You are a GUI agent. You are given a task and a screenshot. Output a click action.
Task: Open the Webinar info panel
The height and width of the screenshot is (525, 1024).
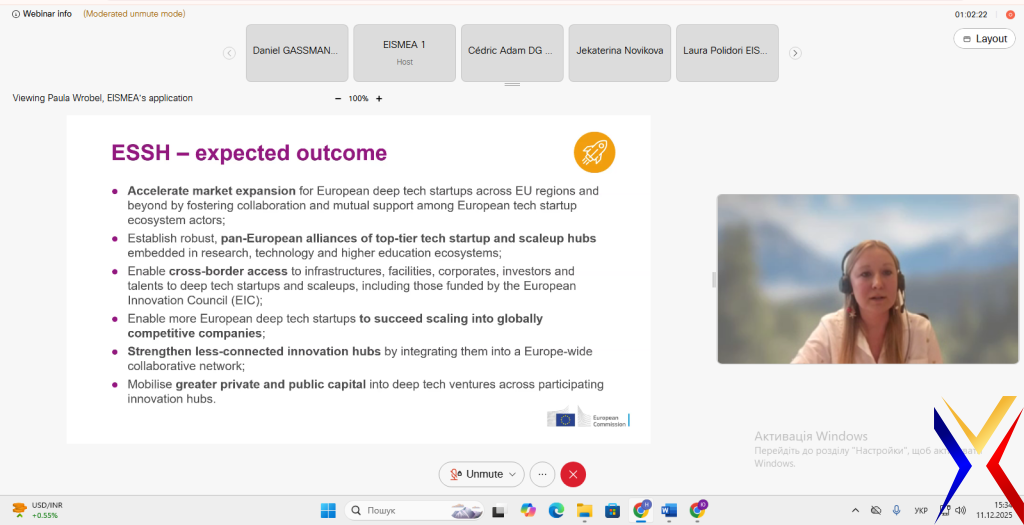point(41,14)
